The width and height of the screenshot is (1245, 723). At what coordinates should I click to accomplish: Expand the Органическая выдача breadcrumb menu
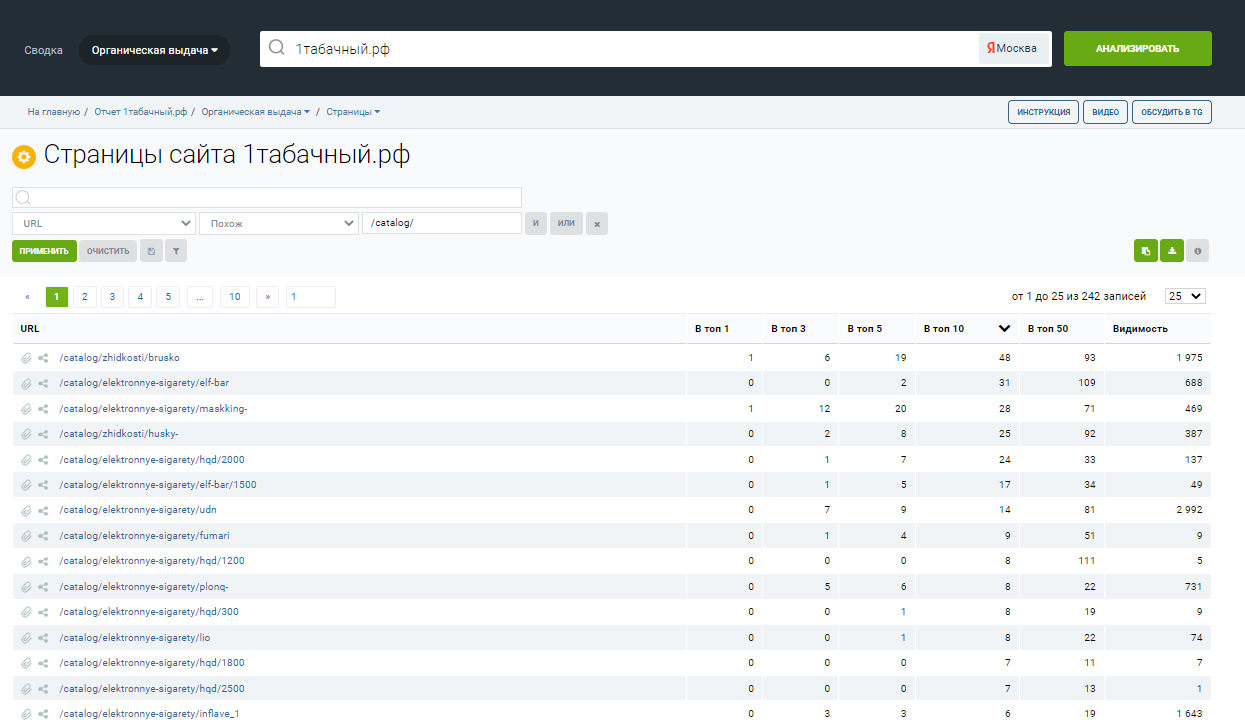(255, 112)
